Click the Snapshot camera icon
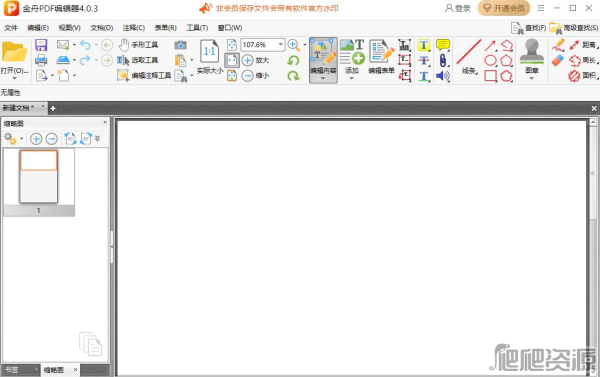Screen dimensions: 600x377 (x=181, y=45)
